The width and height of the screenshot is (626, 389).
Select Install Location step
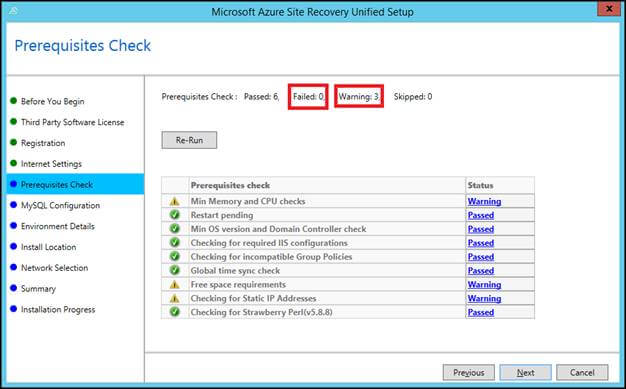coord(48,247)
